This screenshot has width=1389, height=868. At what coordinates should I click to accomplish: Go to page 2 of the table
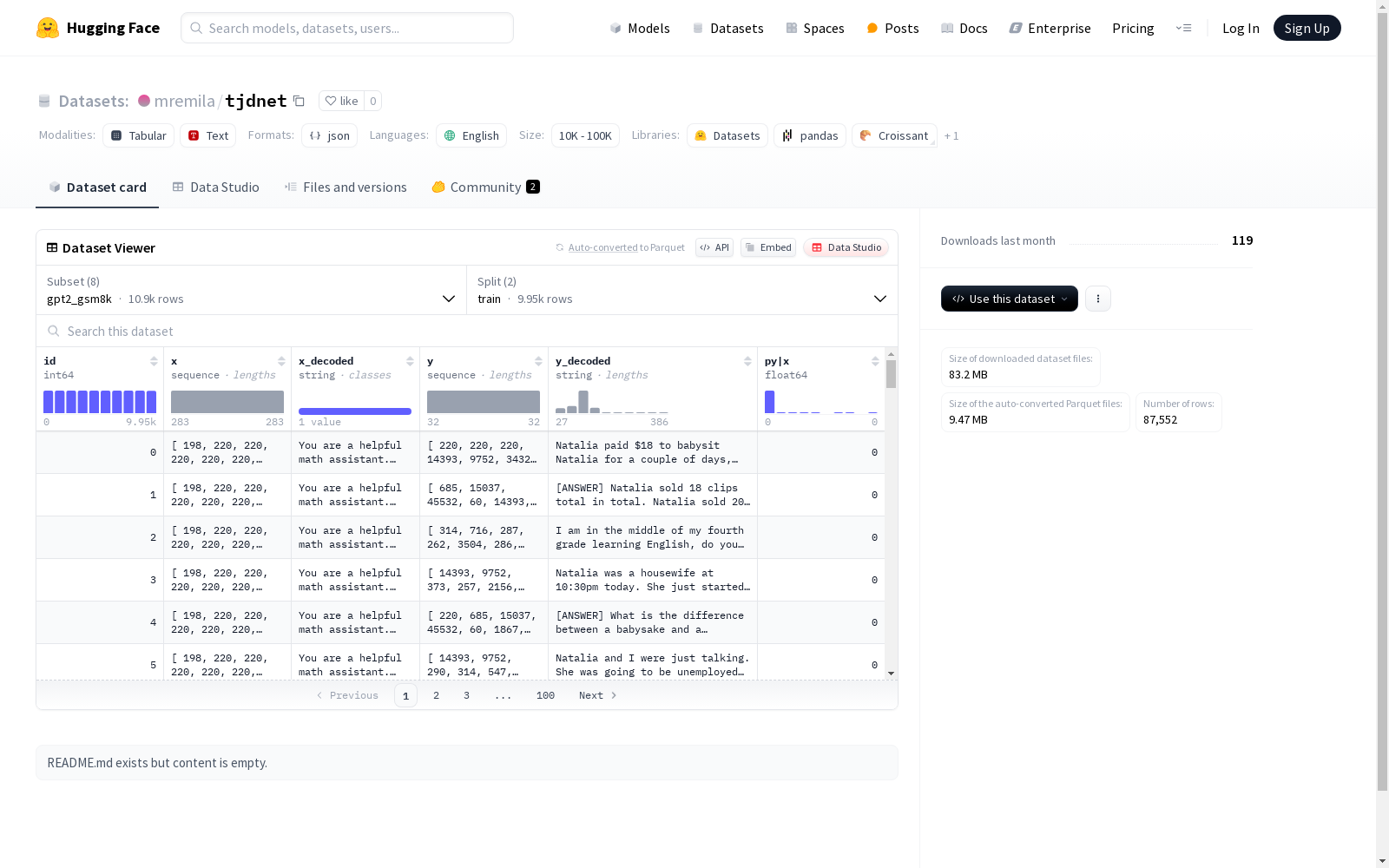436,695
